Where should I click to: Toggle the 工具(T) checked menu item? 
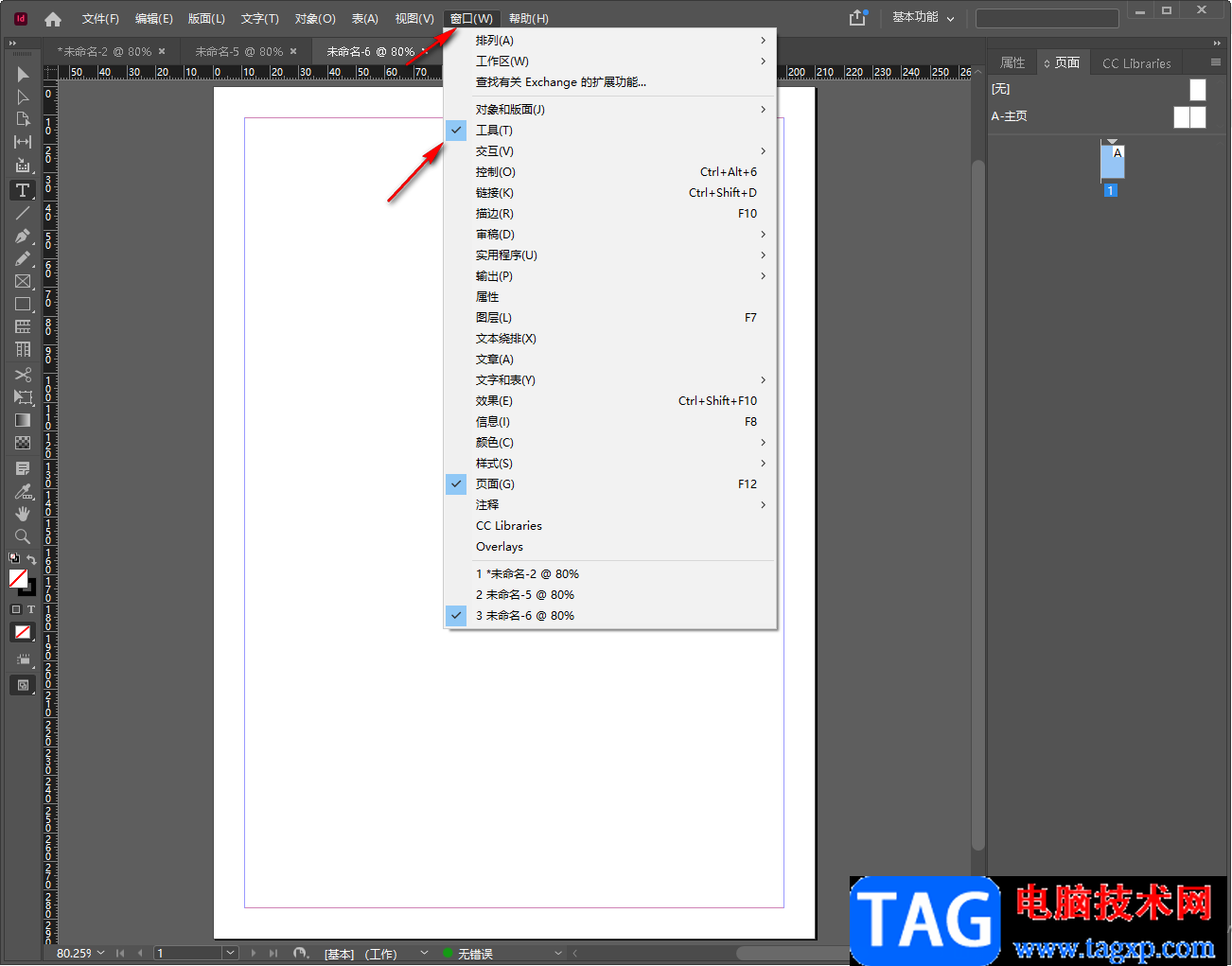610,131
